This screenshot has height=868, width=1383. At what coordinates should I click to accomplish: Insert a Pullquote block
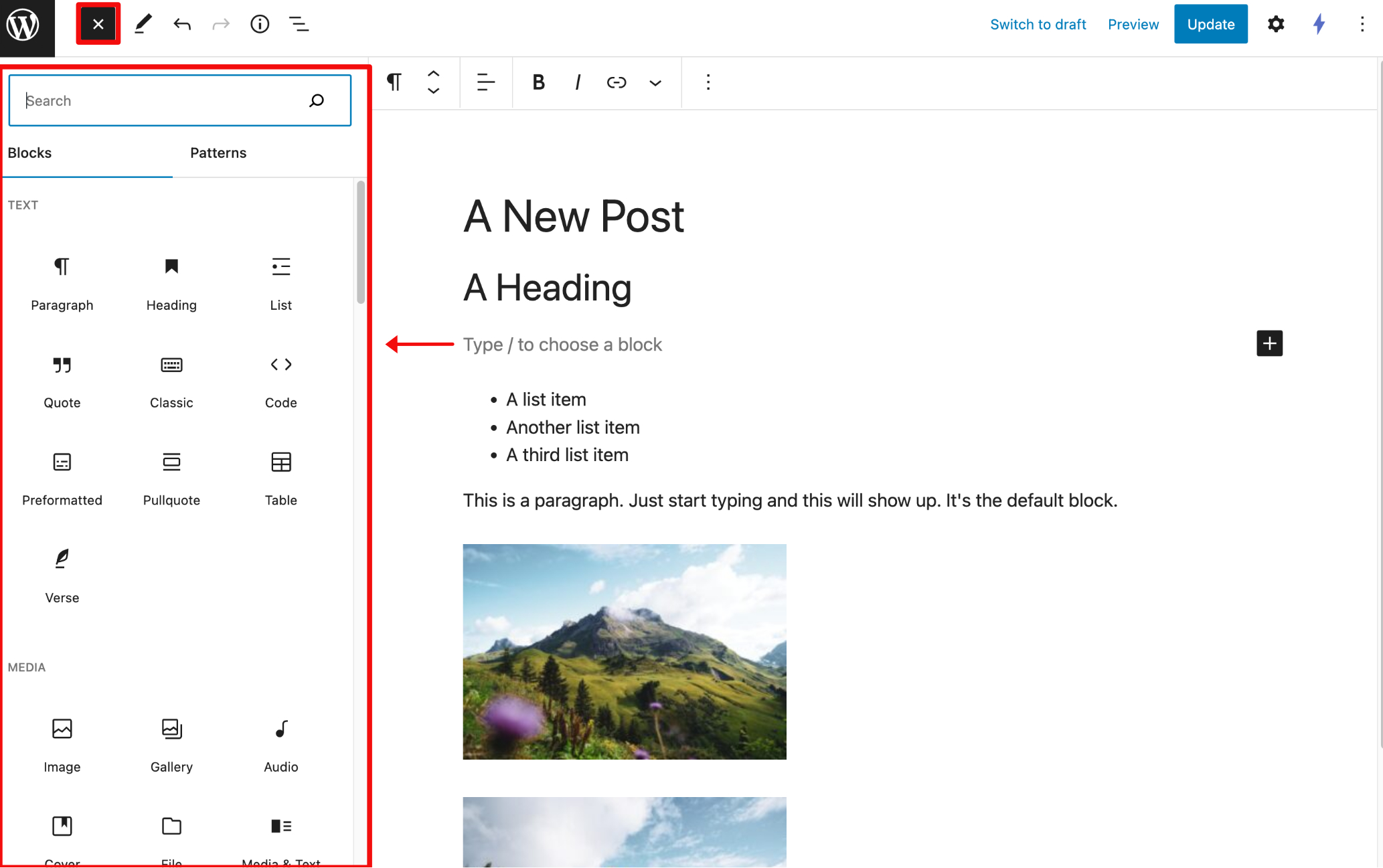coord(171,479)
